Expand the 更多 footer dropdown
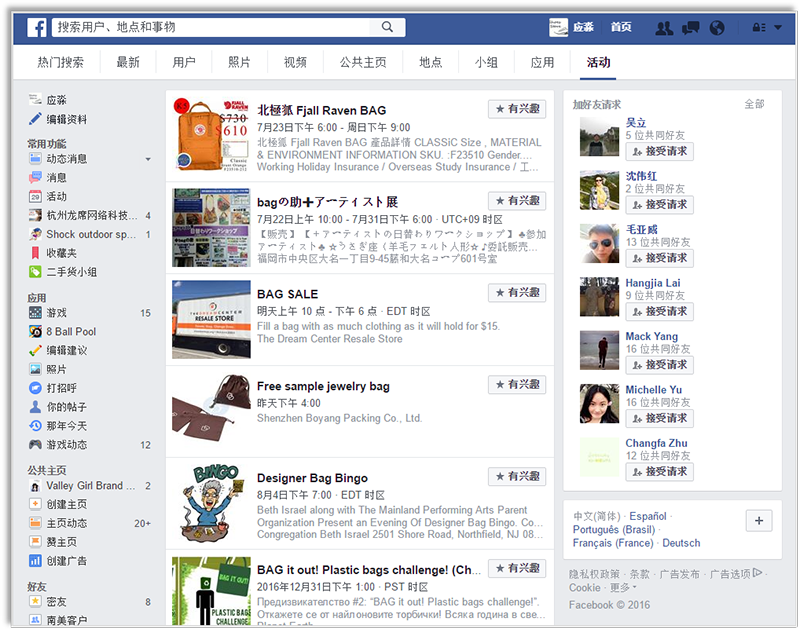 pyautogui.click(x=623, y=588)
